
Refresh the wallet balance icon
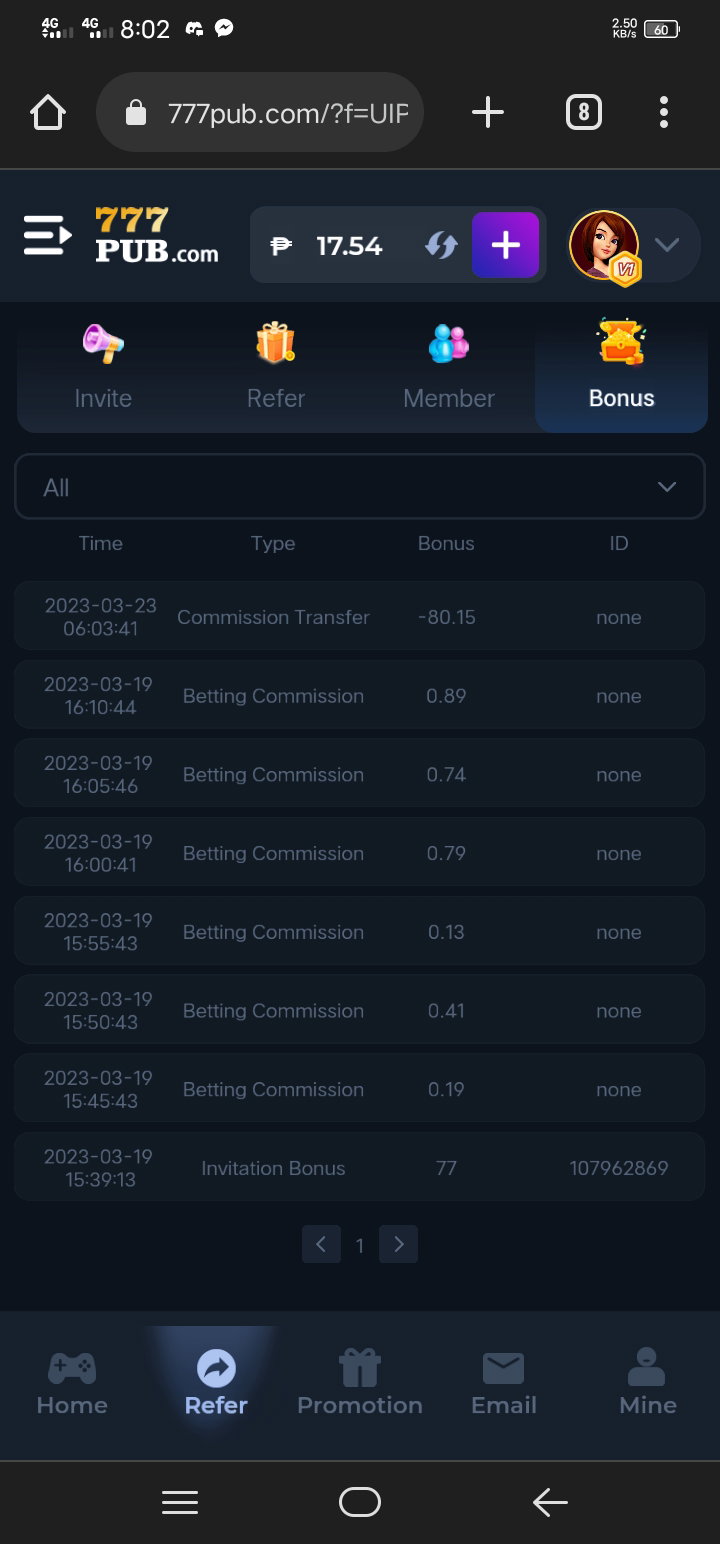(x=441, y=245)
